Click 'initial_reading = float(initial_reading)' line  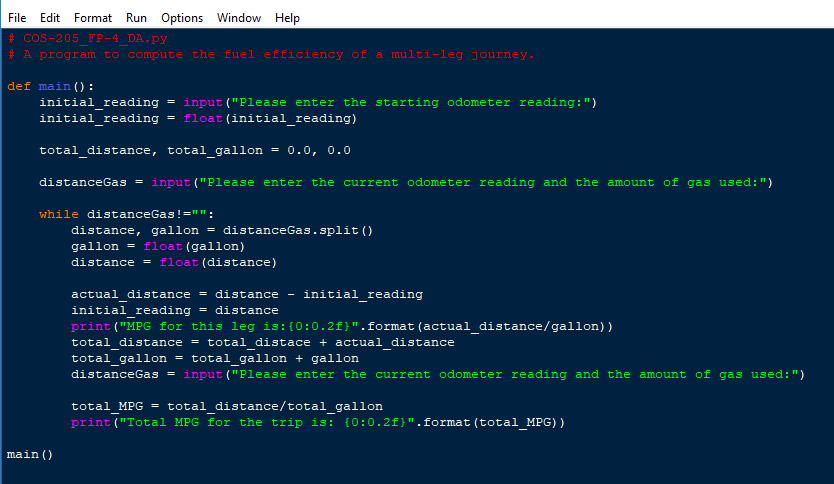(x=198, y=119)
